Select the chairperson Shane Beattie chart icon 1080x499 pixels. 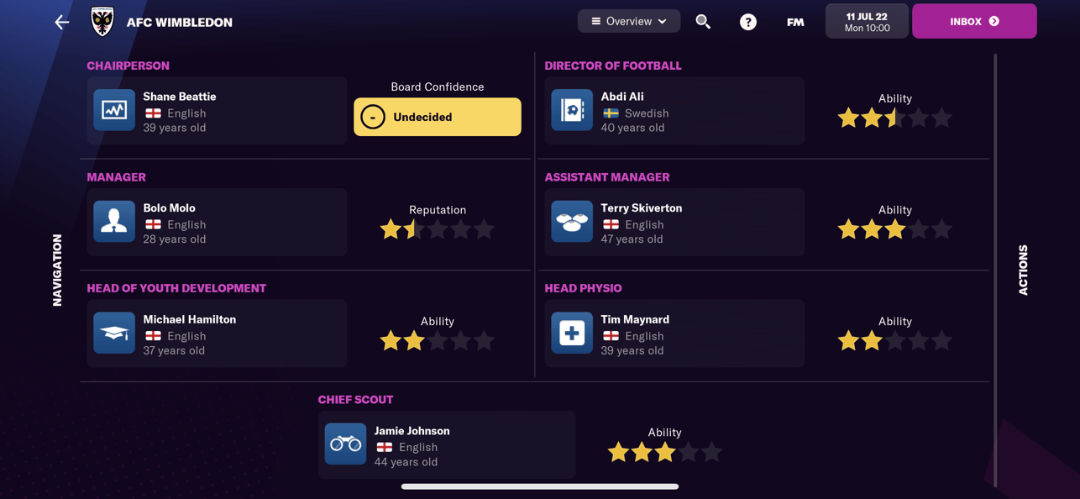pyautogui.click(x=114, y=110)
